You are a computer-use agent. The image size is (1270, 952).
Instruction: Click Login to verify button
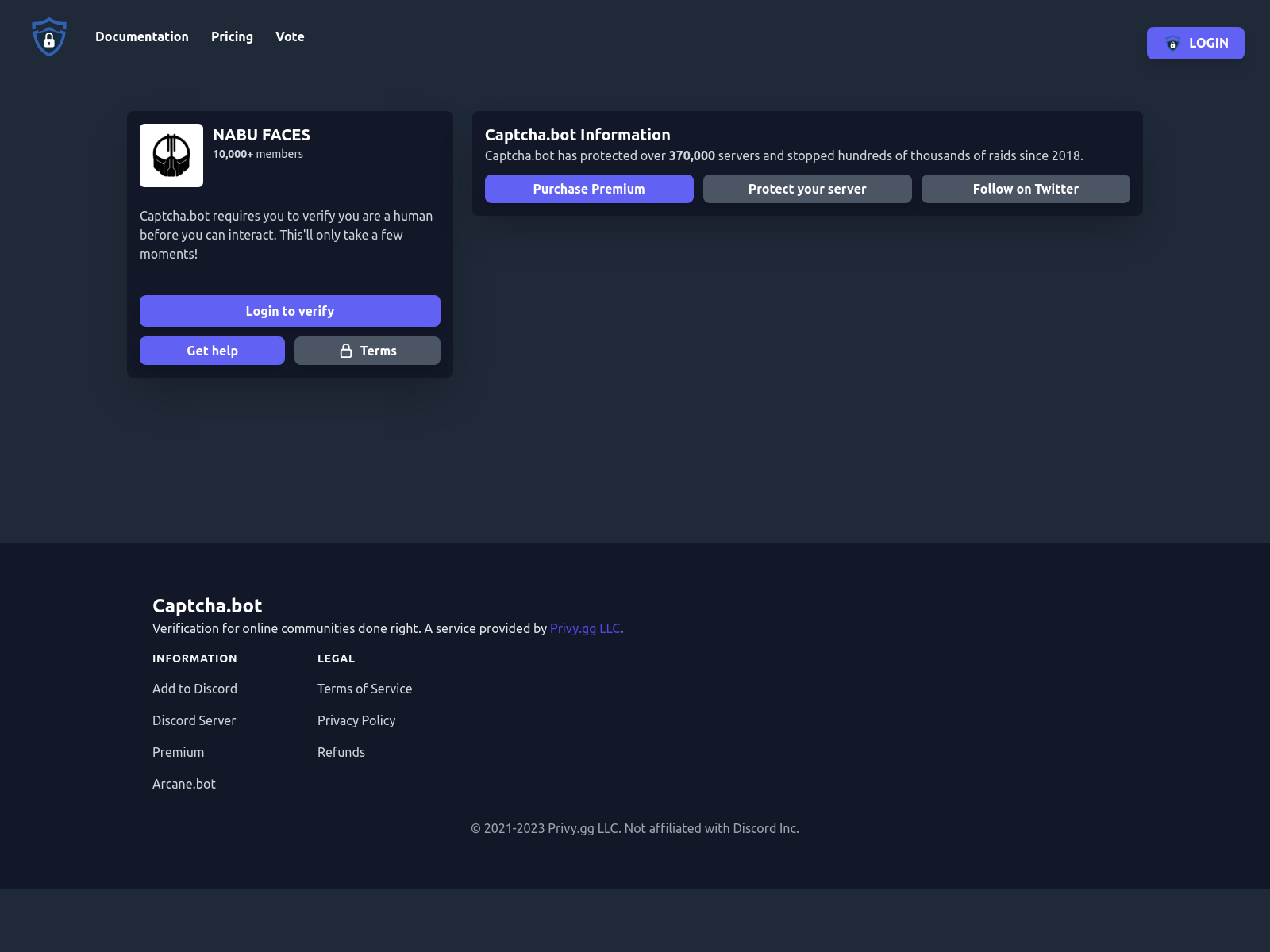290,311
